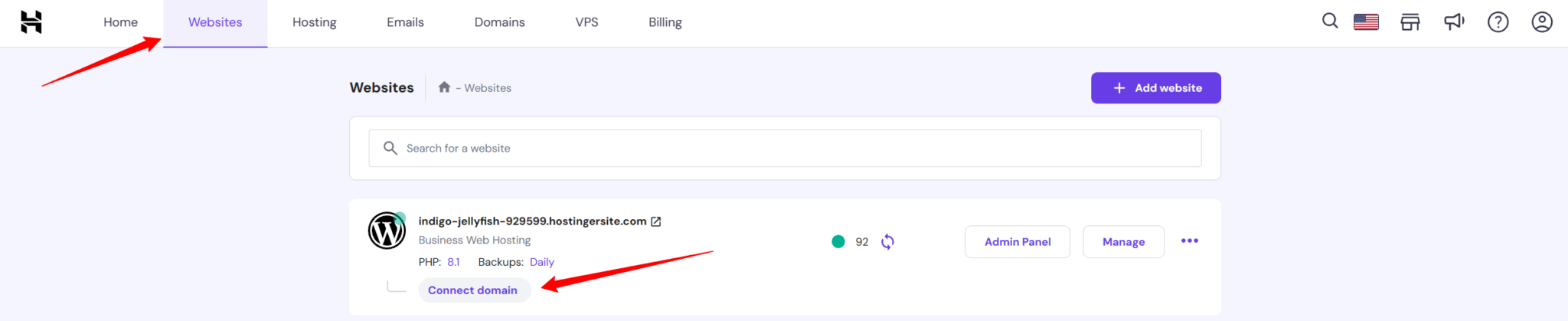This screenshot has height=321, width=1568.
Task: Click the US flag language icon
Action: pos(1366,22)
